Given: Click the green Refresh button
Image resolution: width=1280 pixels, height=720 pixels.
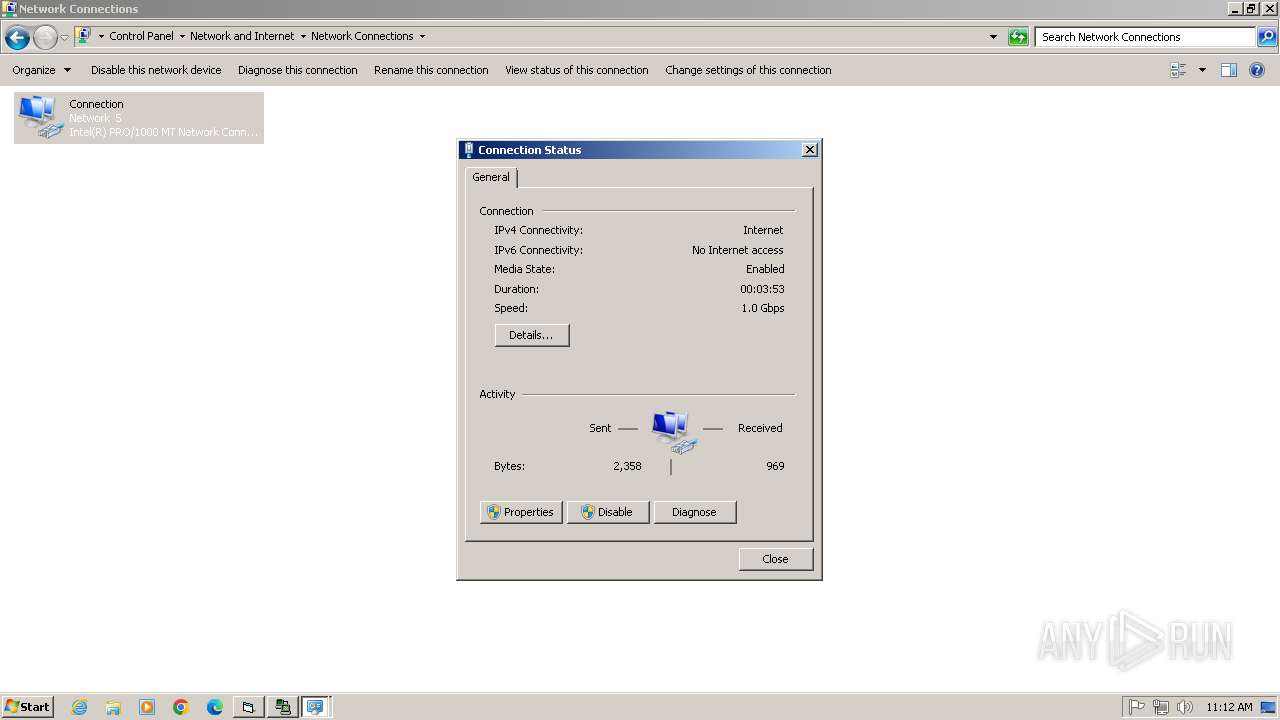Looking at the screenshot, I should point(1018,37).
